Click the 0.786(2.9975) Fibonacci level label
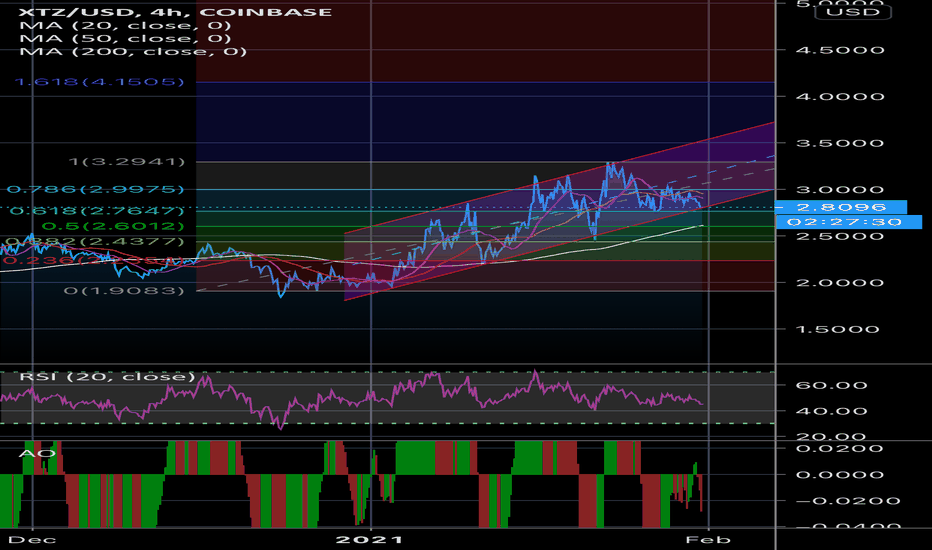932x550 pixels. pos(96,190)
